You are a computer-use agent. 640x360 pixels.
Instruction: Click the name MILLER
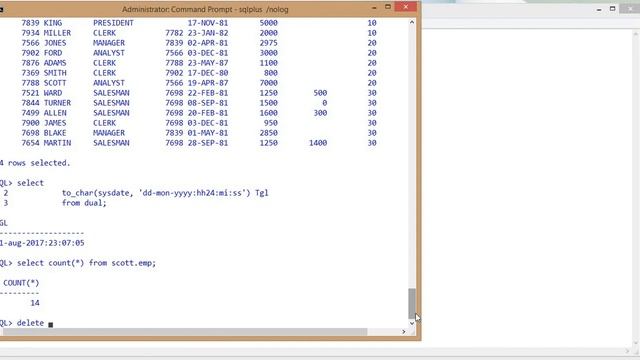pyautogui.click(x=58, y=33)
